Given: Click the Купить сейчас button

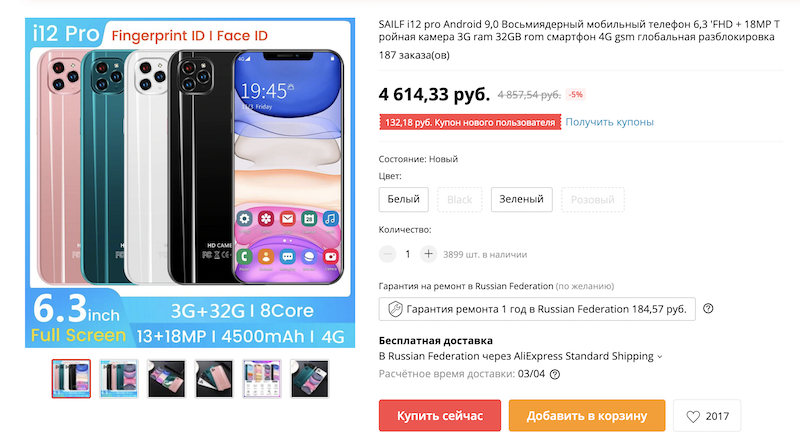Looking at the screenshot, I should (x=440, y=416).
